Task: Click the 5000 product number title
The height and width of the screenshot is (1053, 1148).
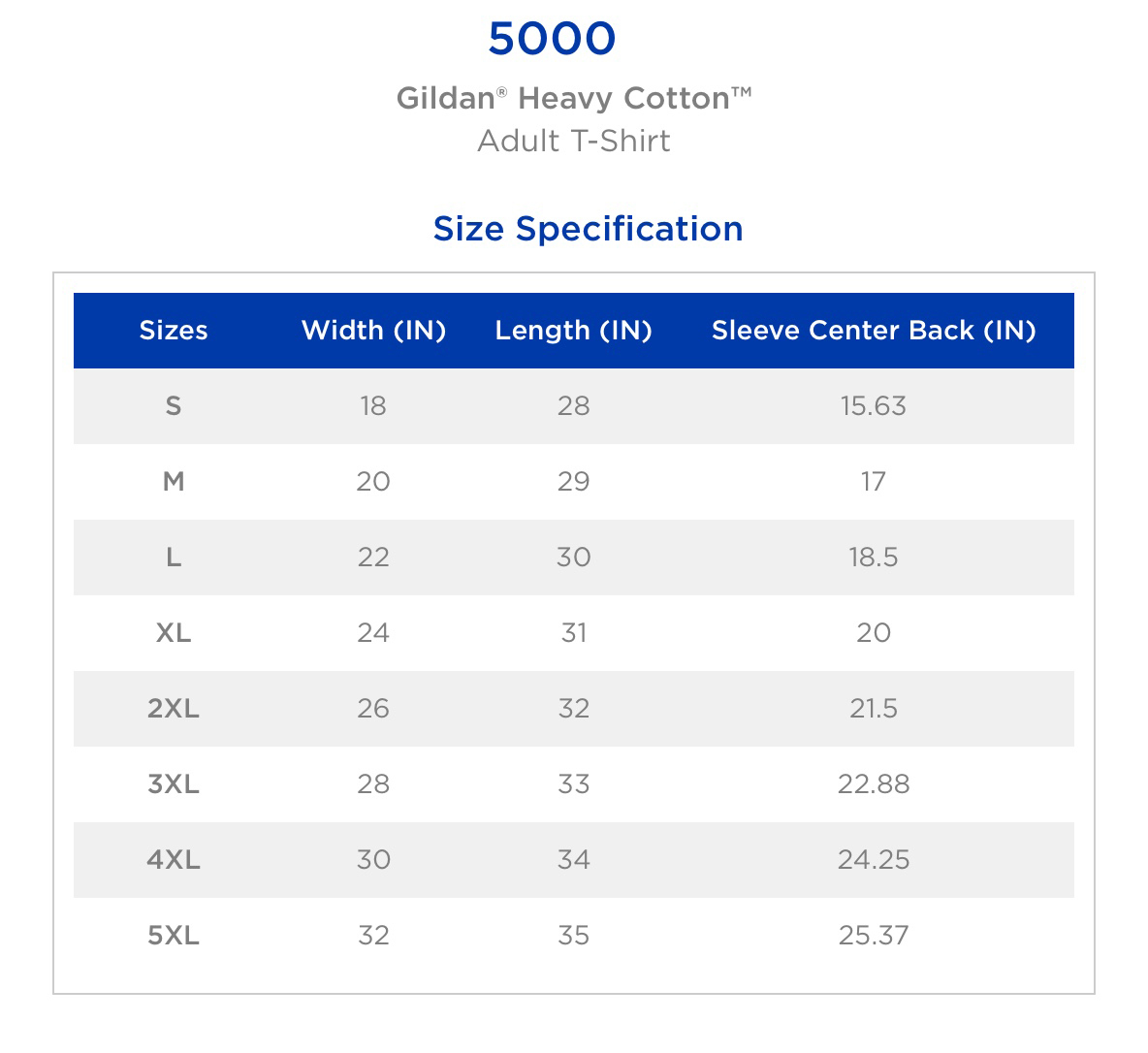Action: pos(552,39)
